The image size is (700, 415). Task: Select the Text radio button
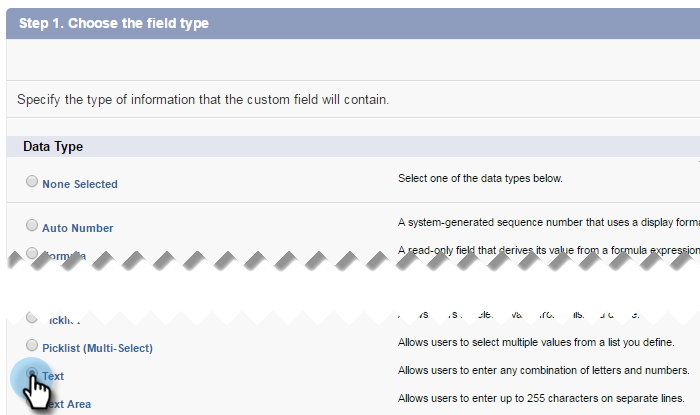[32, 373]
